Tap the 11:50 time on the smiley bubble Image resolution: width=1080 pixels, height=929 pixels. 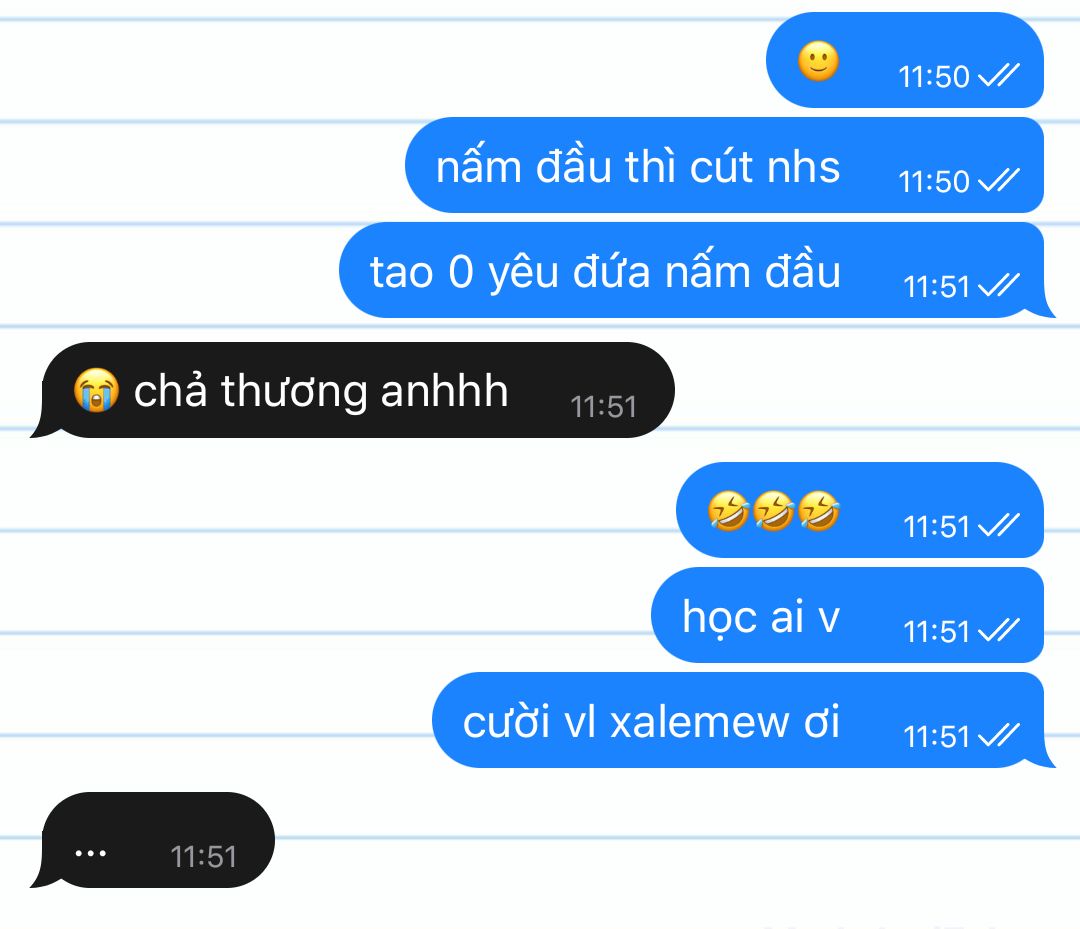point(933,76)
